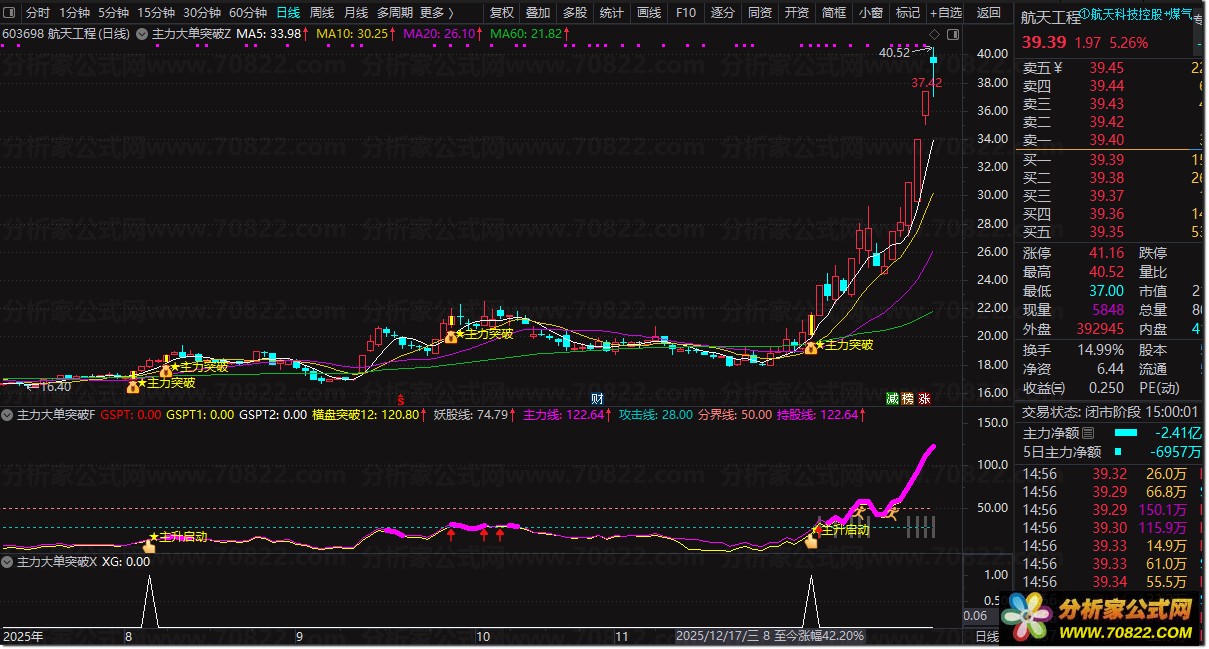
Task: Select the 日线 daily tab
Action: (288, 13)
